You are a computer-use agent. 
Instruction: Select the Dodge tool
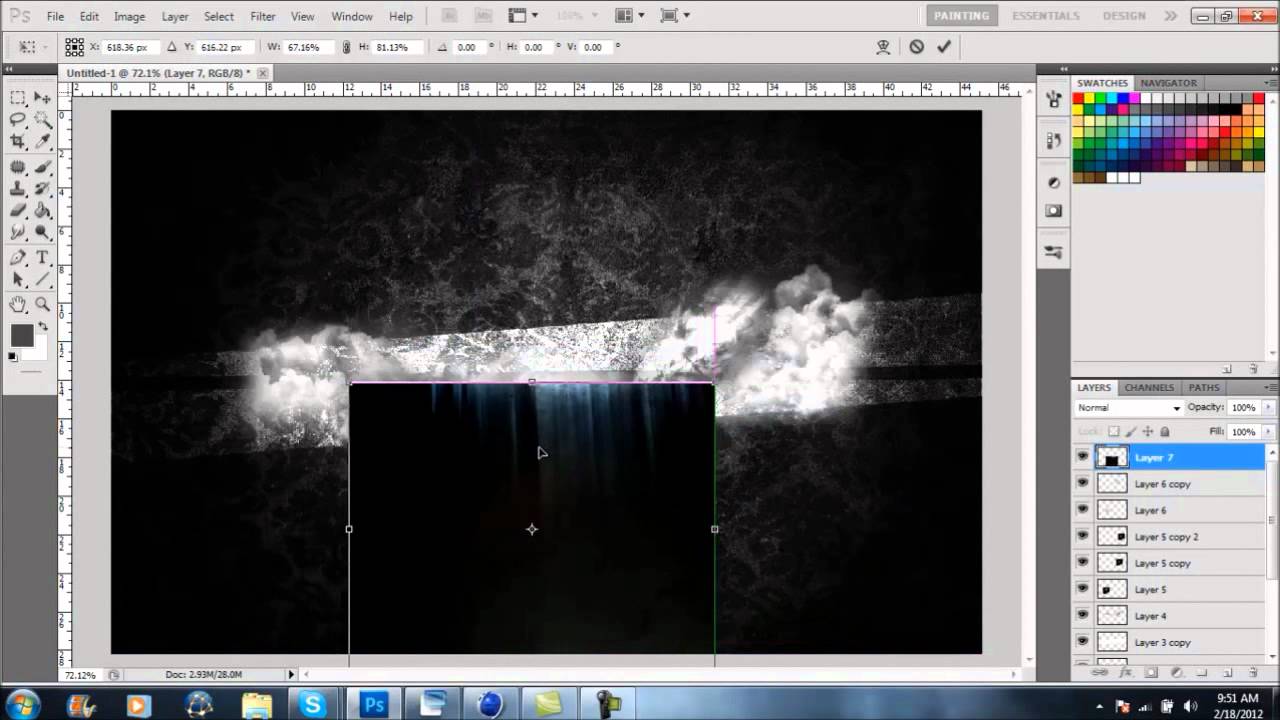[43, 233]
